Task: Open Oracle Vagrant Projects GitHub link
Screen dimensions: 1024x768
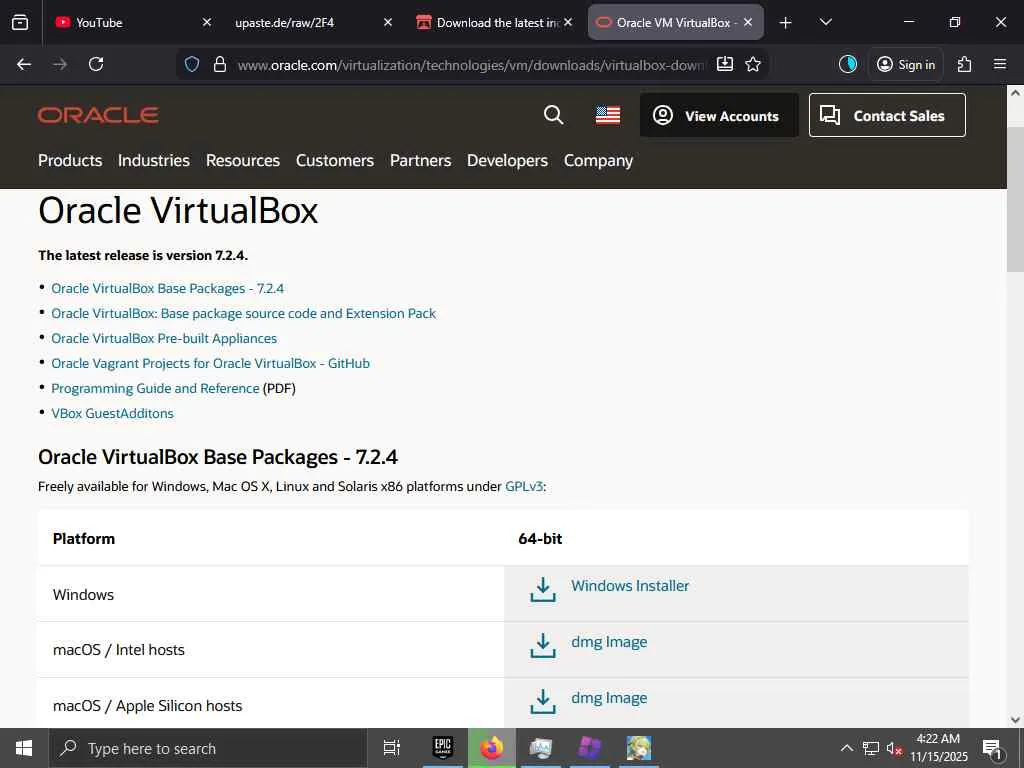Action: (210, 363)
